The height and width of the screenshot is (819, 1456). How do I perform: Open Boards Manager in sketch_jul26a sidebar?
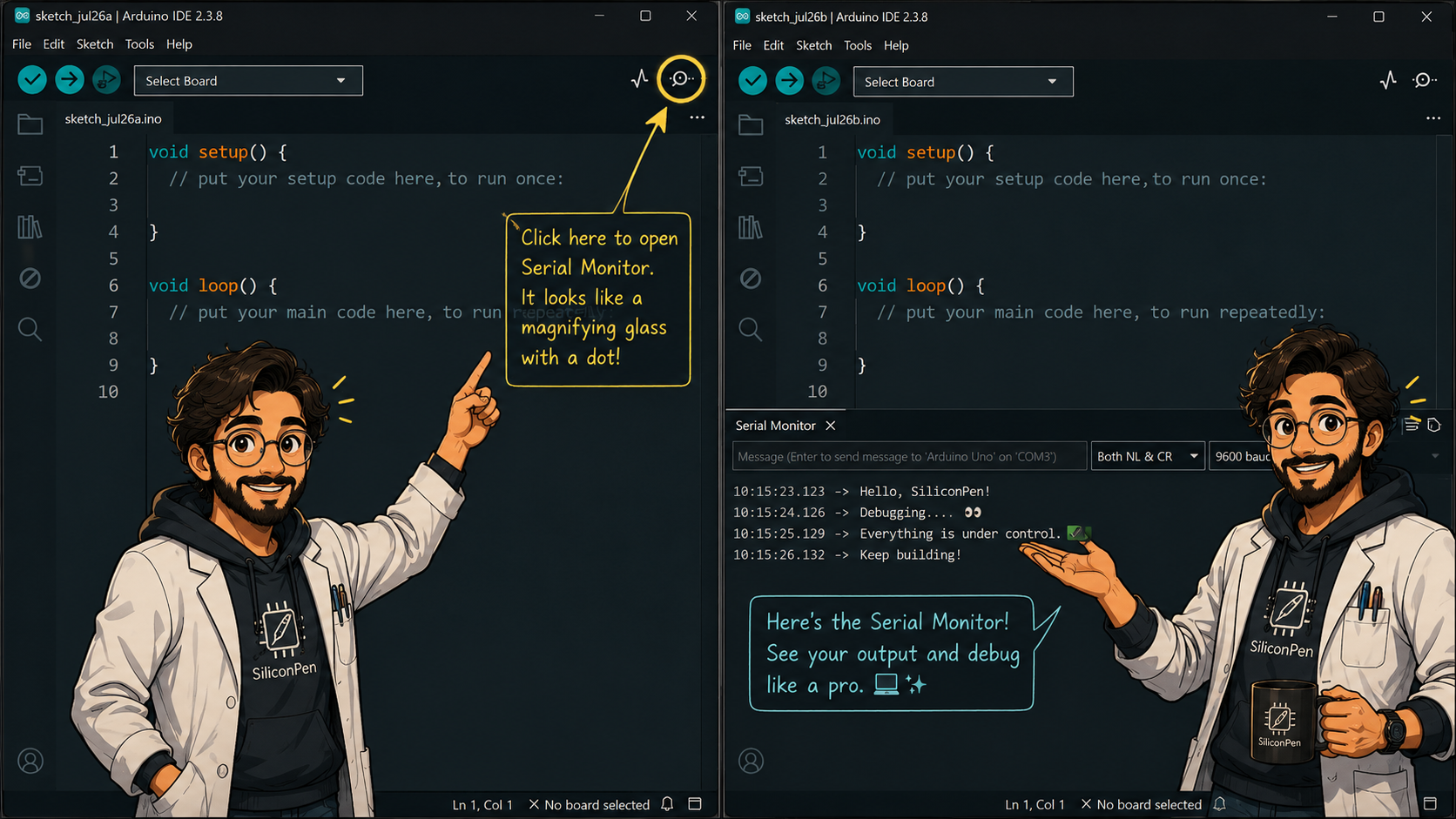(30, 176)
